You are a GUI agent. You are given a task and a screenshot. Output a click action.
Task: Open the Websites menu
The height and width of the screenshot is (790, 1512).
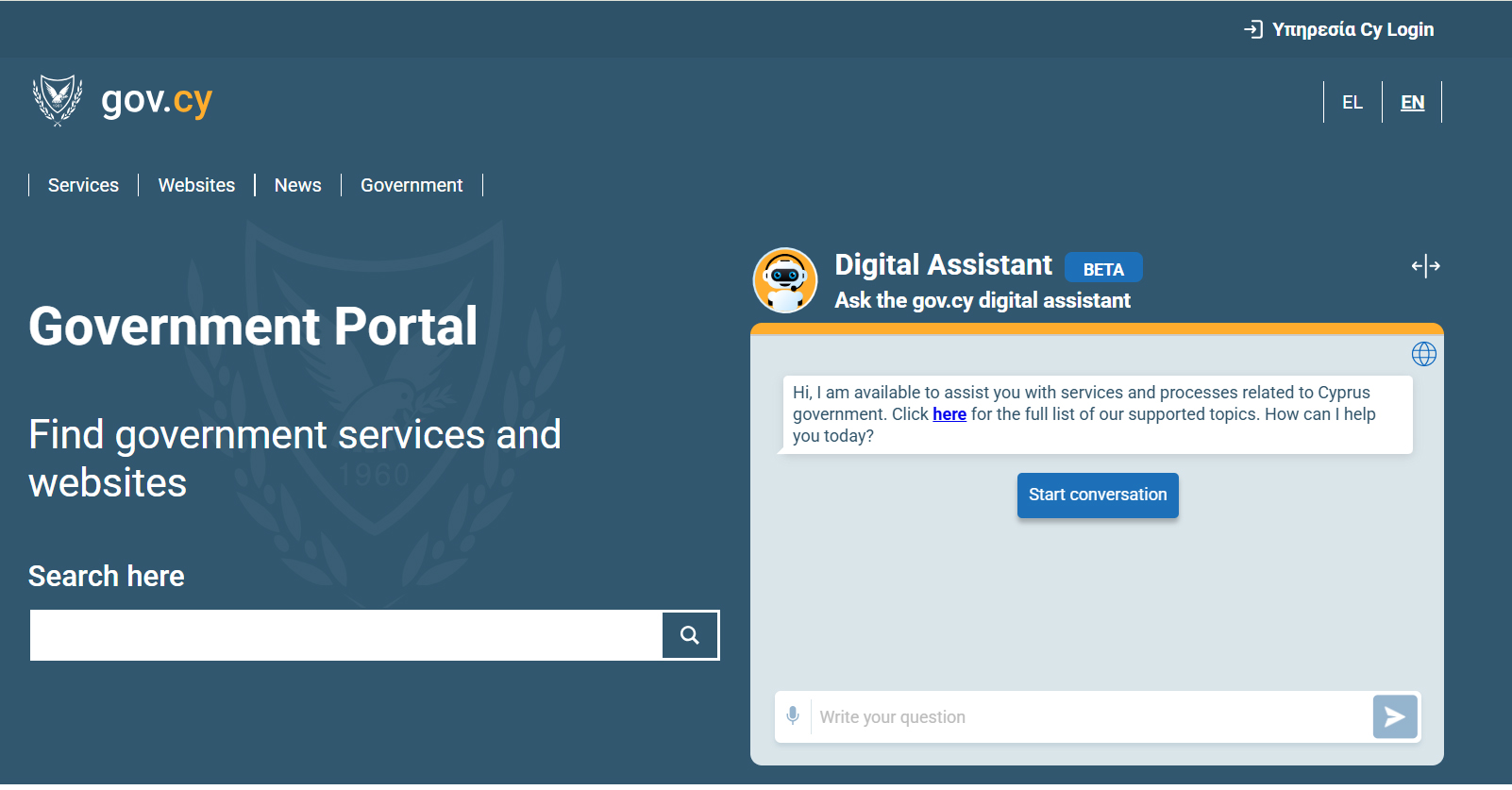(x=196, y=185)
